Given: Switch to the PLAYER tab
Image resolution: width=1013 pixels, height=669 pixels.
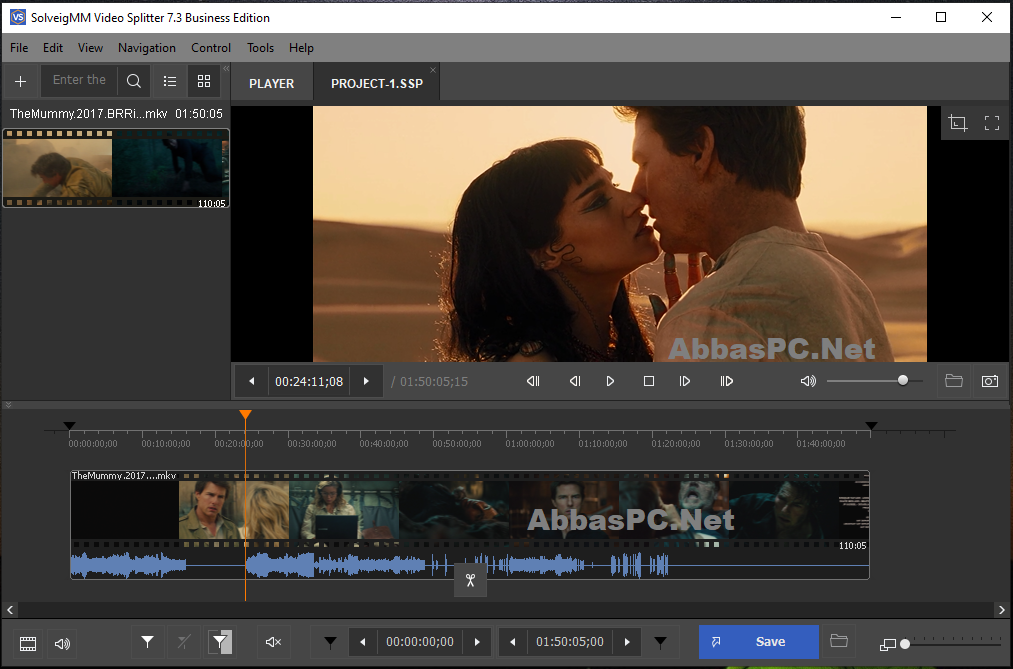Looking at the screenshot, I should click(271, 83).
